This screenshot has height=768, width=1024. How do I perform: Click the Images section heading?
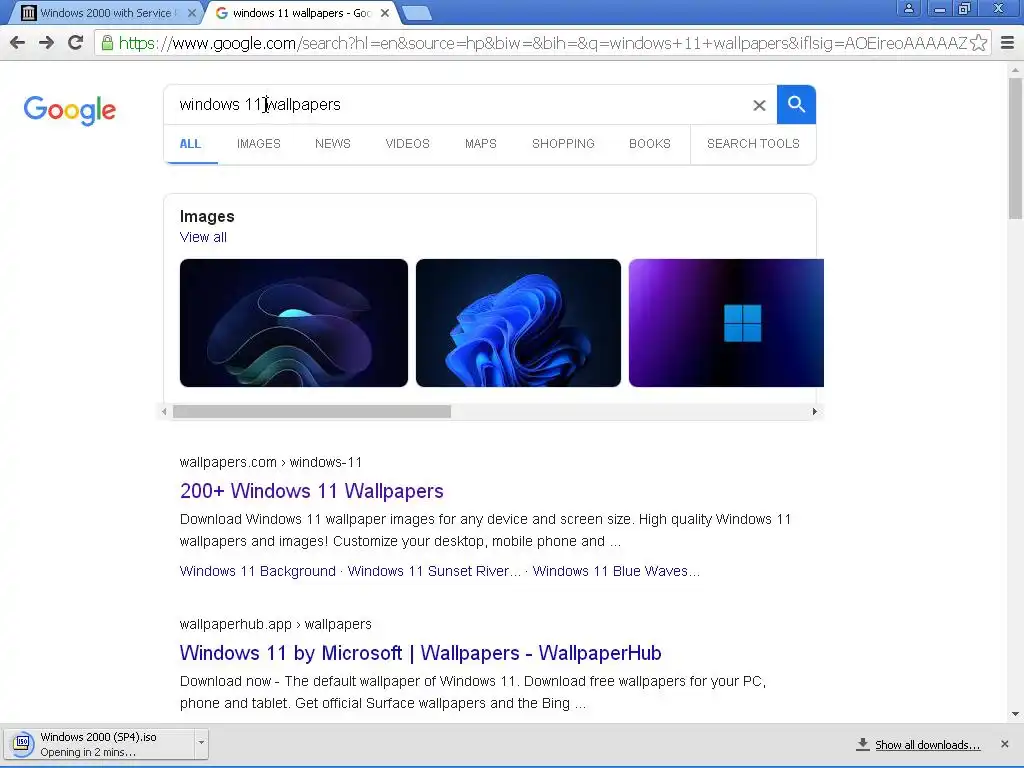pyautogui.click(x=207, y=216)
